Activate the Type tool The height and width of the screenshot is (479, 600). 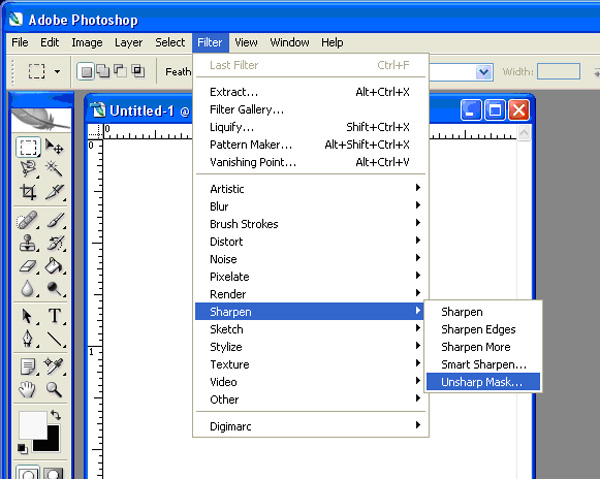pos(55,316)
